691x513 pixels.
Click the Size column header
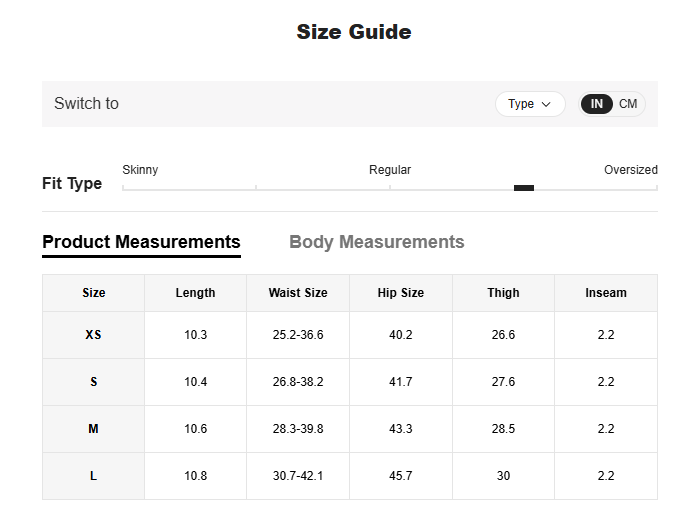94,293
